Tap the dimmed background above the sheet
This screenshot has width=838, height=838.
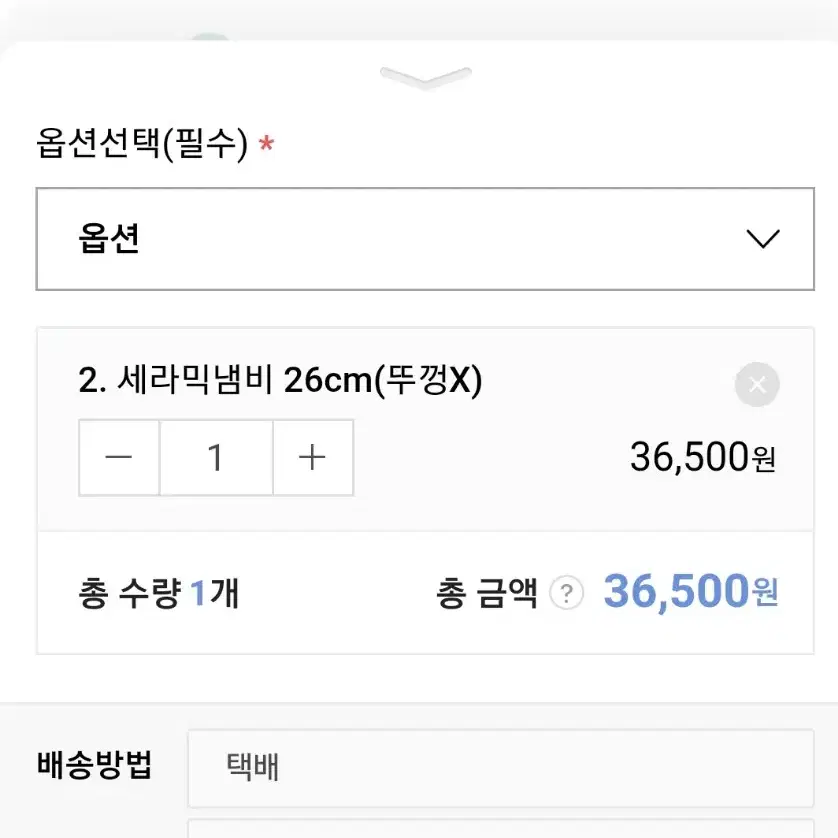pyautogui.click(x=419, y=19)
